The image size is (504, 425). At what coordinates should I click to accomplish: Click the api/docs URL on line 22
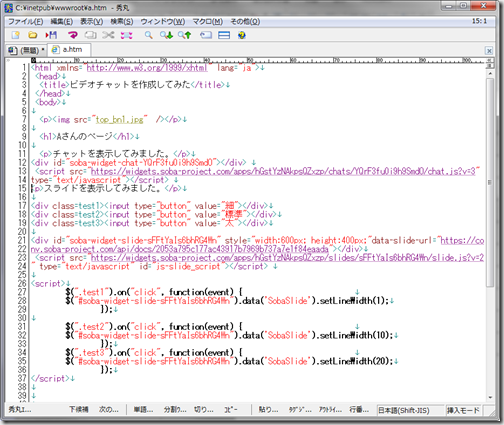coord(179,249)
